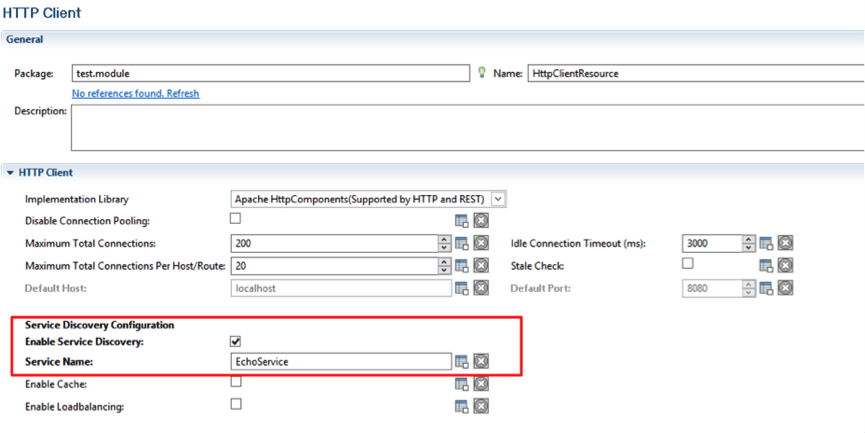Click module property icon beside Idle Connection Timeout
This screenshot has width=865, height=433.
pos(766,243)
